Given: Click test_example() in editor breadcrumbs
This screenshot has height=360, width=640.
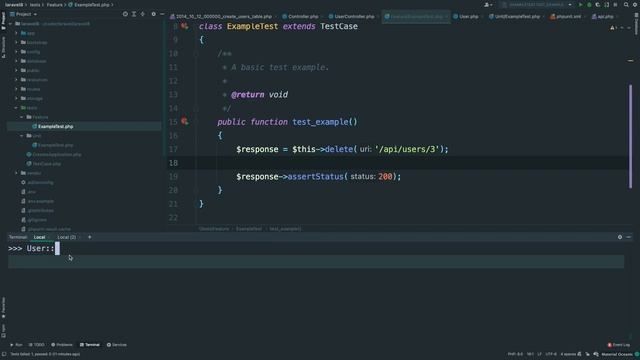Looking at the screenshot, I should point(285,229).
